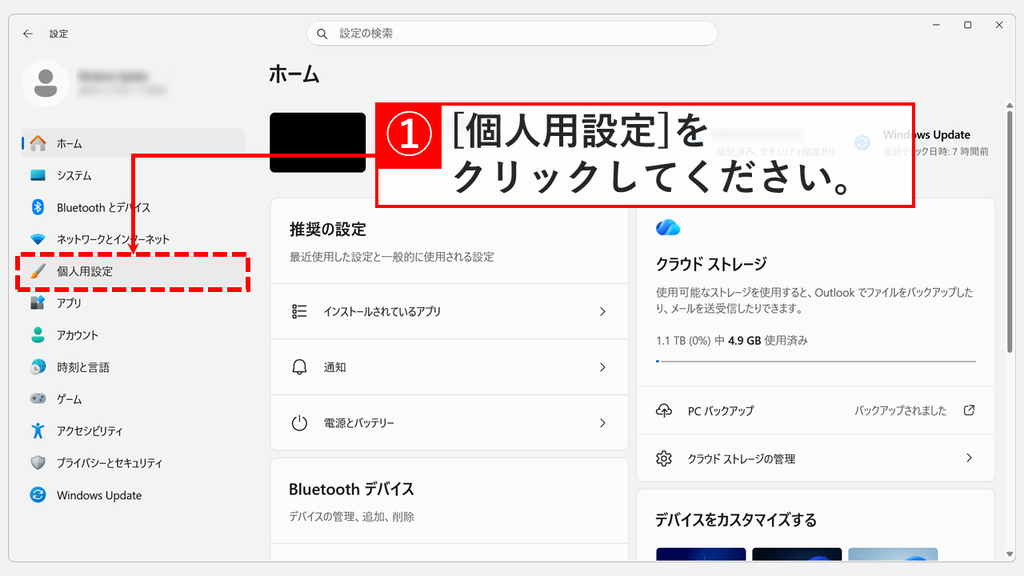The width and height of the screenshot is (1024, 576).
Task: Click the search magnifier icon
Action: (322, 33)
